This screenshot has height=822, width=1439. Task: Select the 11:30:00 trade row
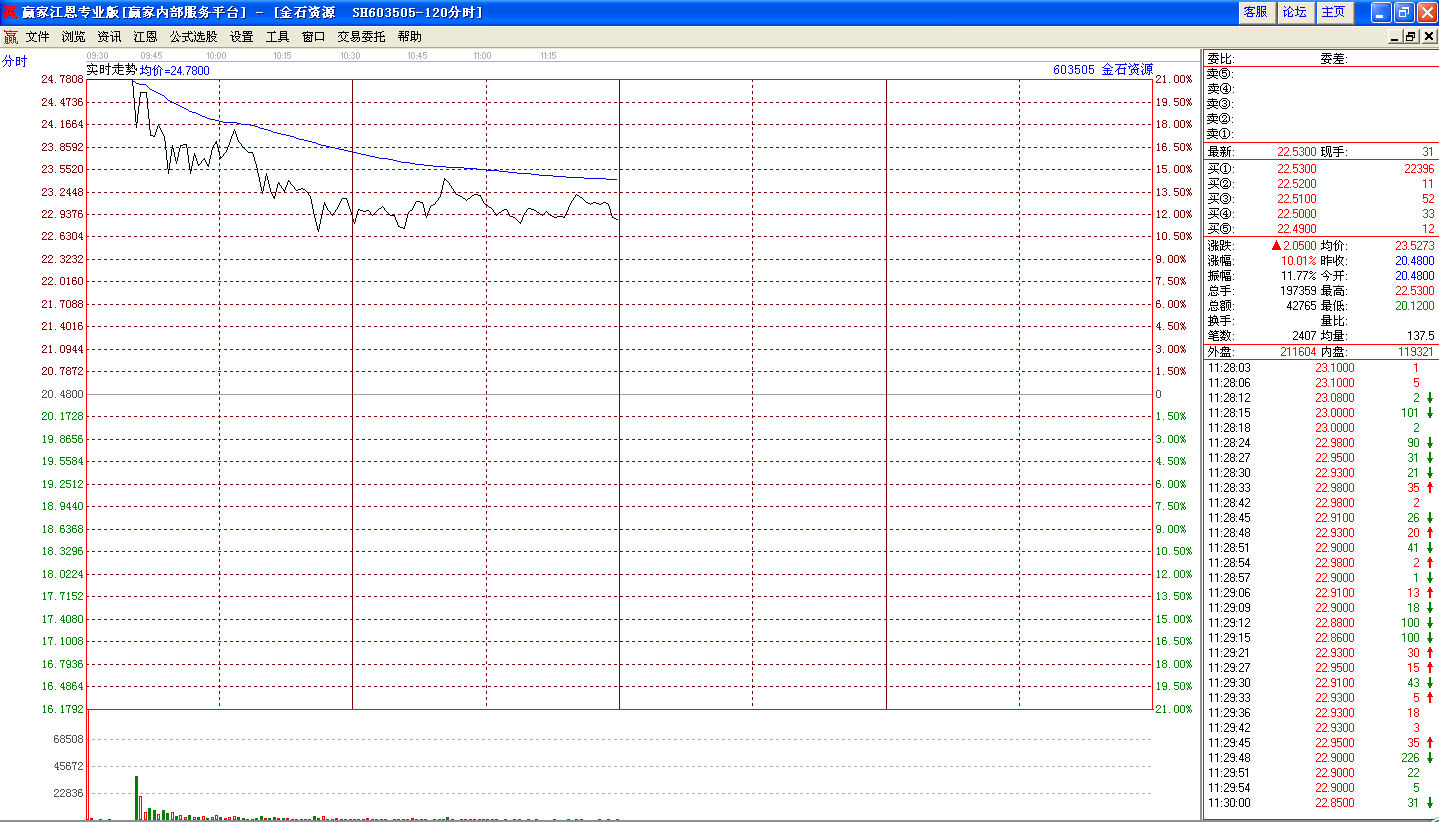1320,803
